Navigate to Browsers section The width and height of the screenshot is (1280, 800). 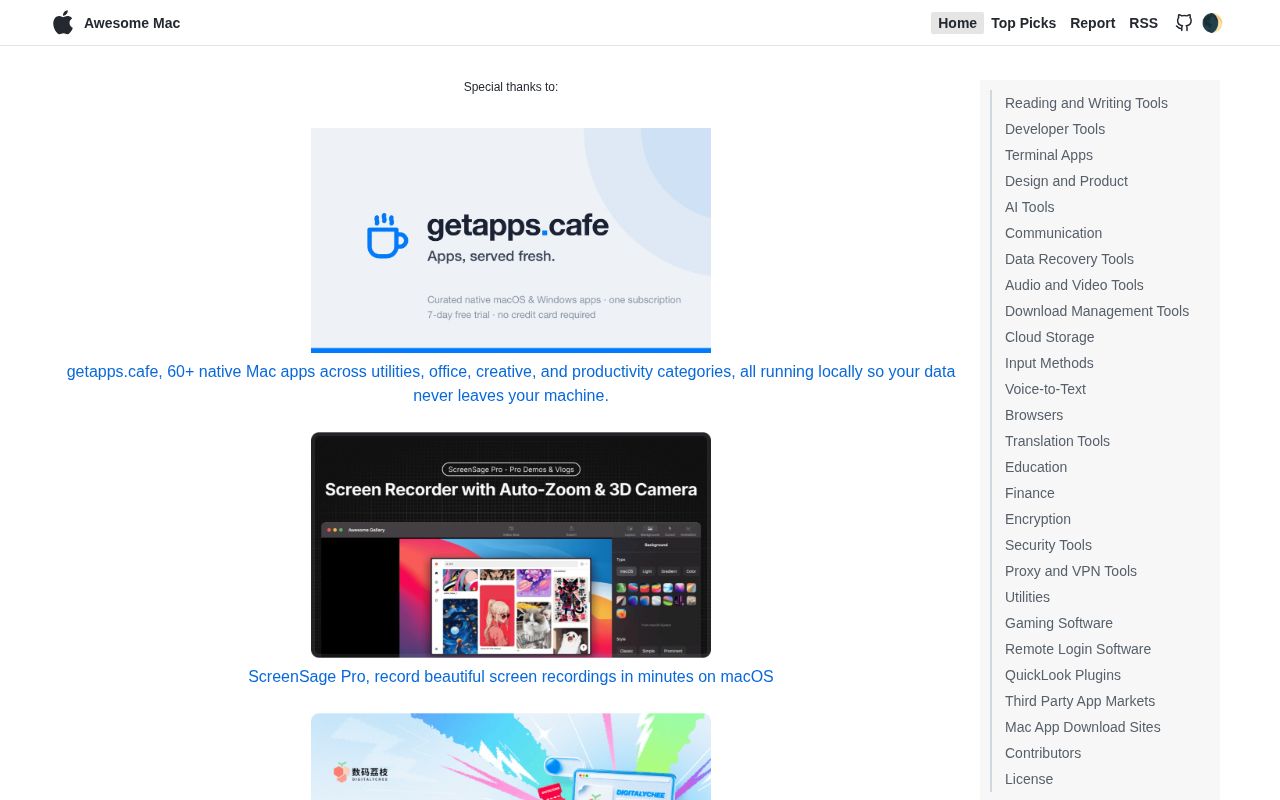(x=1034, y=415)
